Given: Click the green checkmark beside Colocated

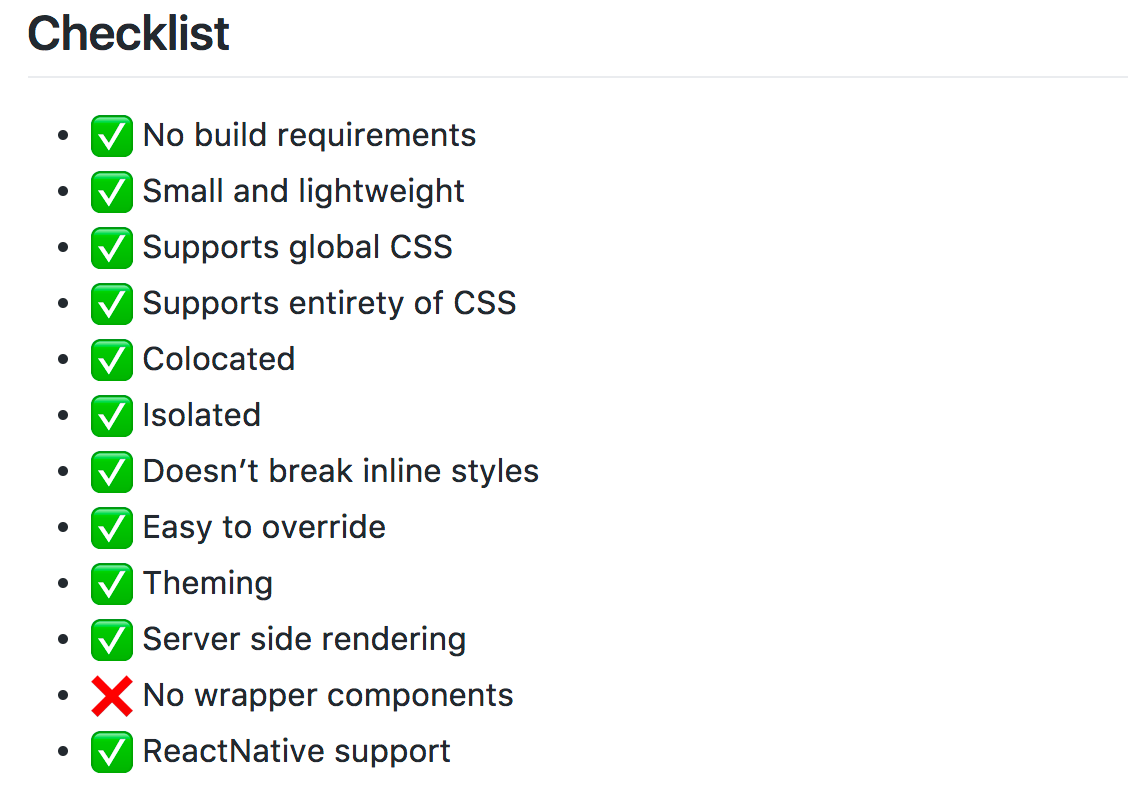Looking at the screenshot, I should click(x=112, y=360).
